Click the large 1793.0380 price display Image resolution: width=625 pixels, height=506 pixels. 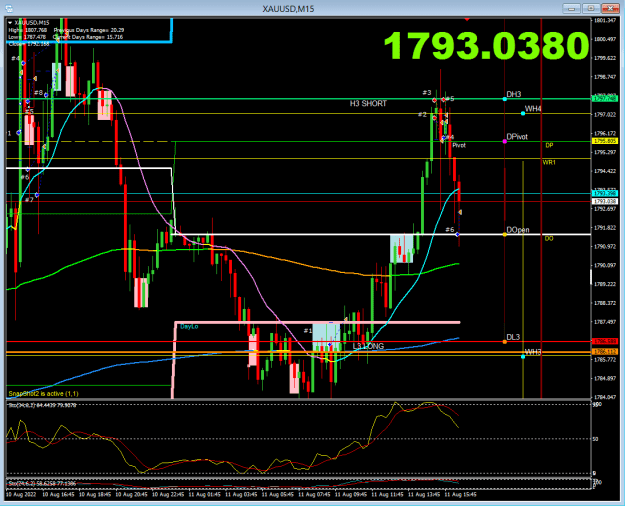point(486,45)
